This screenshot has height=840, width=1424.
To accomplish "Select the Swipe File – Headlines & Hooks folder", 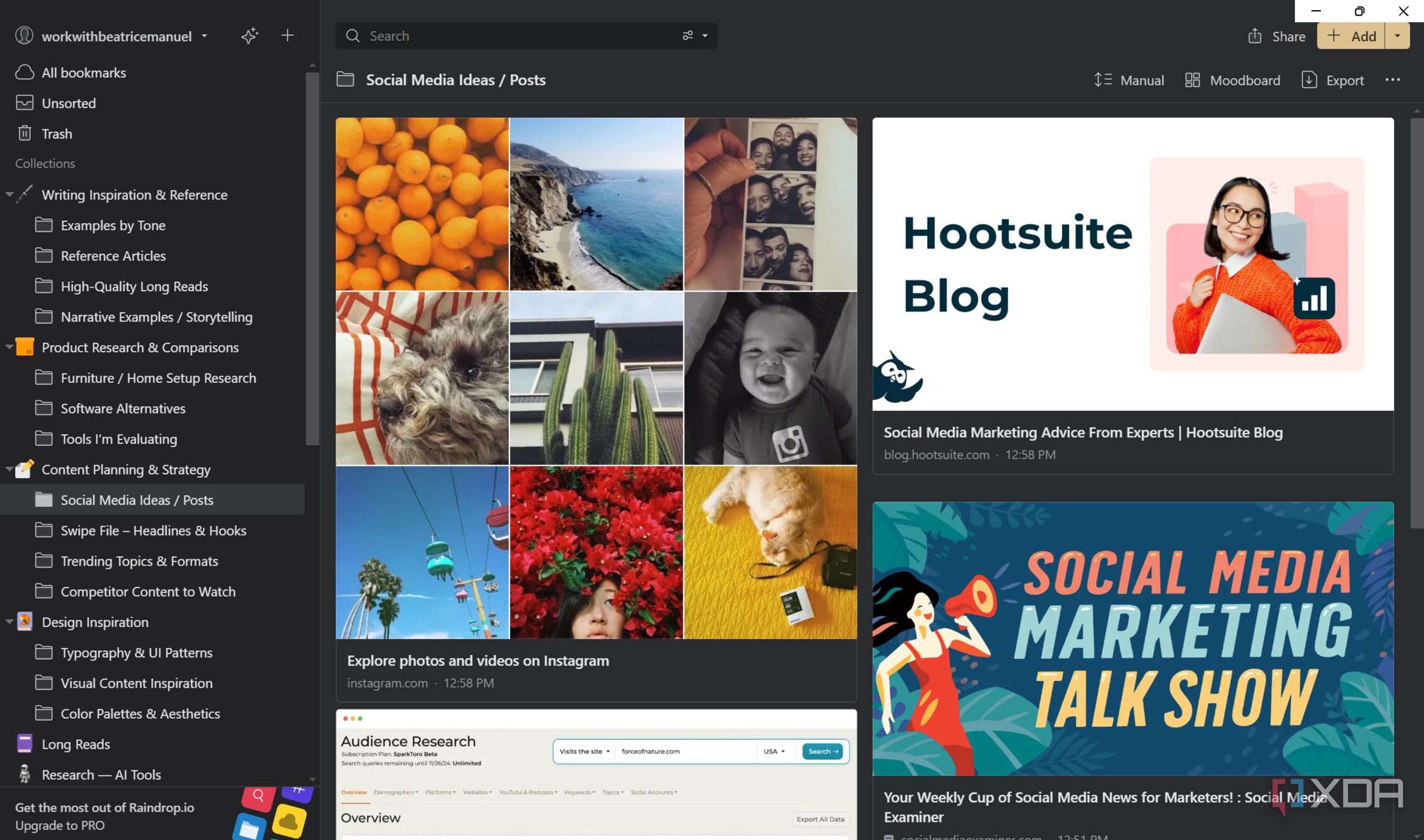I will 152,530.
